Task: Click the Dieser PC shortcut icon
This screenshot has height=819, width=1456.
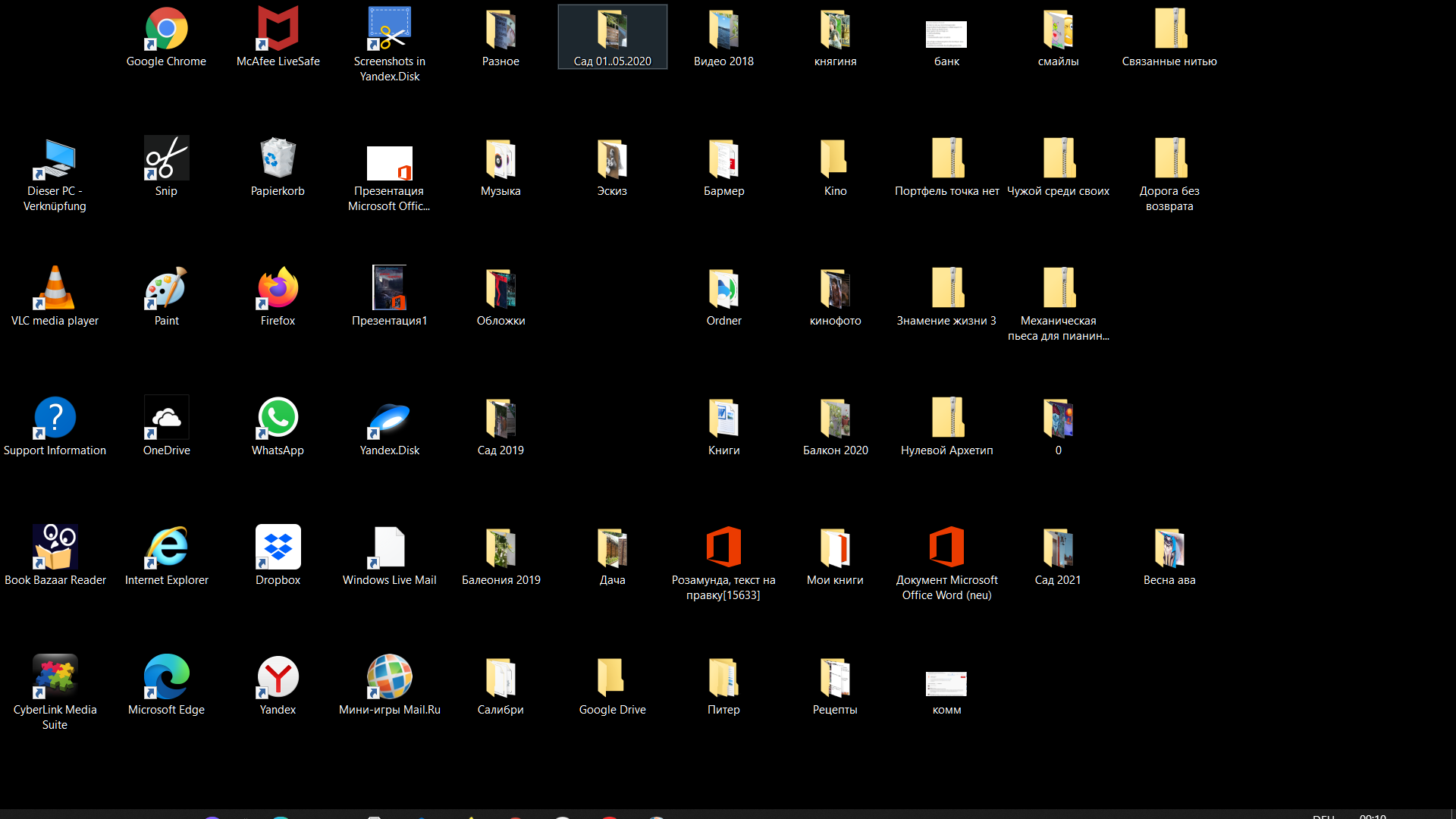Action: click(55, 159)
